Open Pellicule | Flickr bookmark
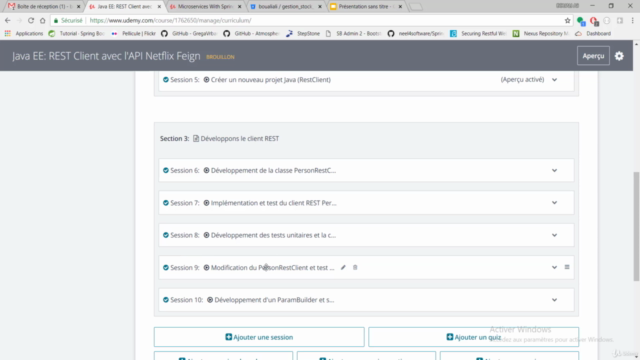640x360 pixels. [134, 33]
